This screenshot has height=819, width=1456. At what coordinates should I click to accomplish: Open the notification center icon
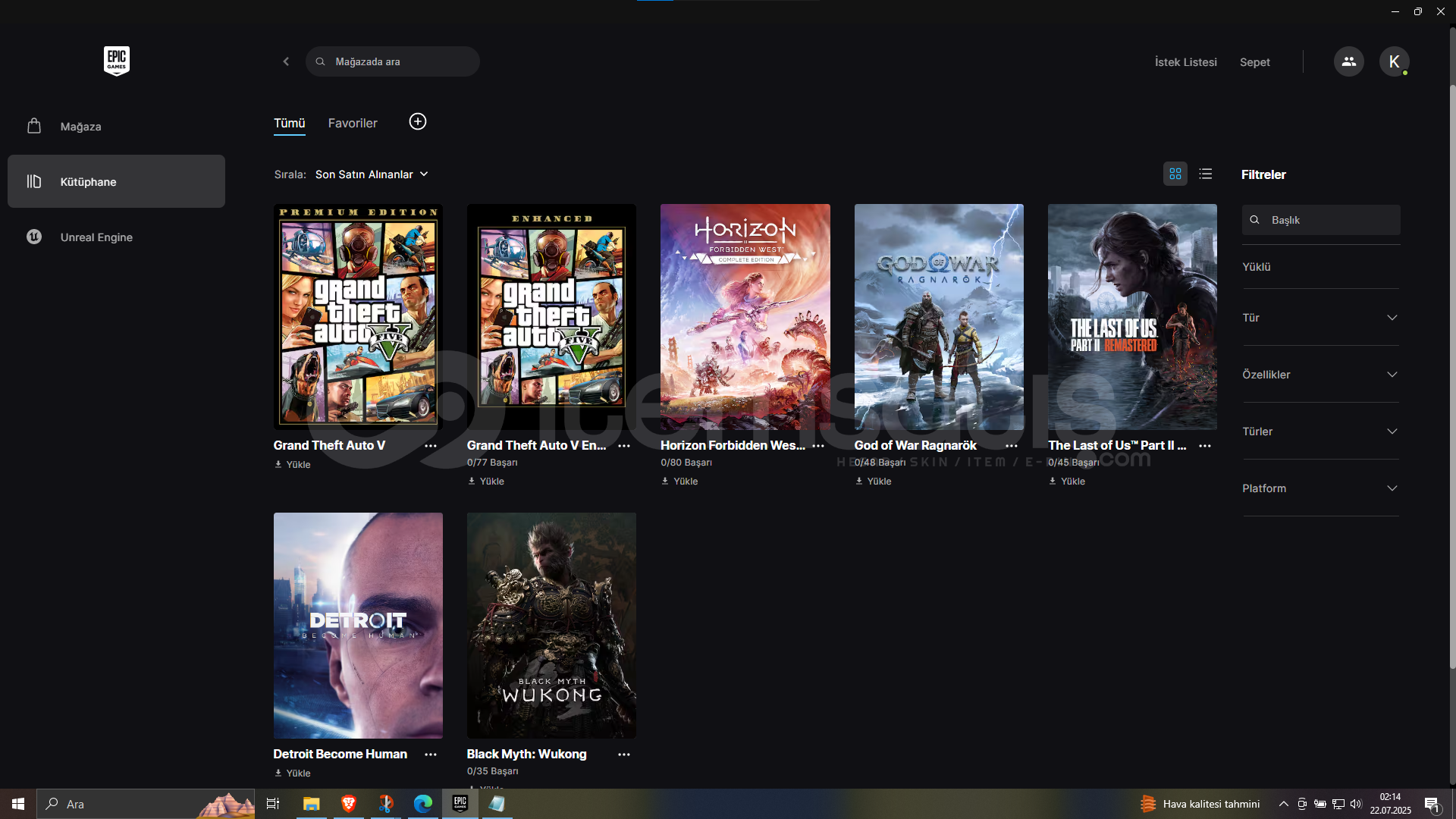pos(1432,804)
